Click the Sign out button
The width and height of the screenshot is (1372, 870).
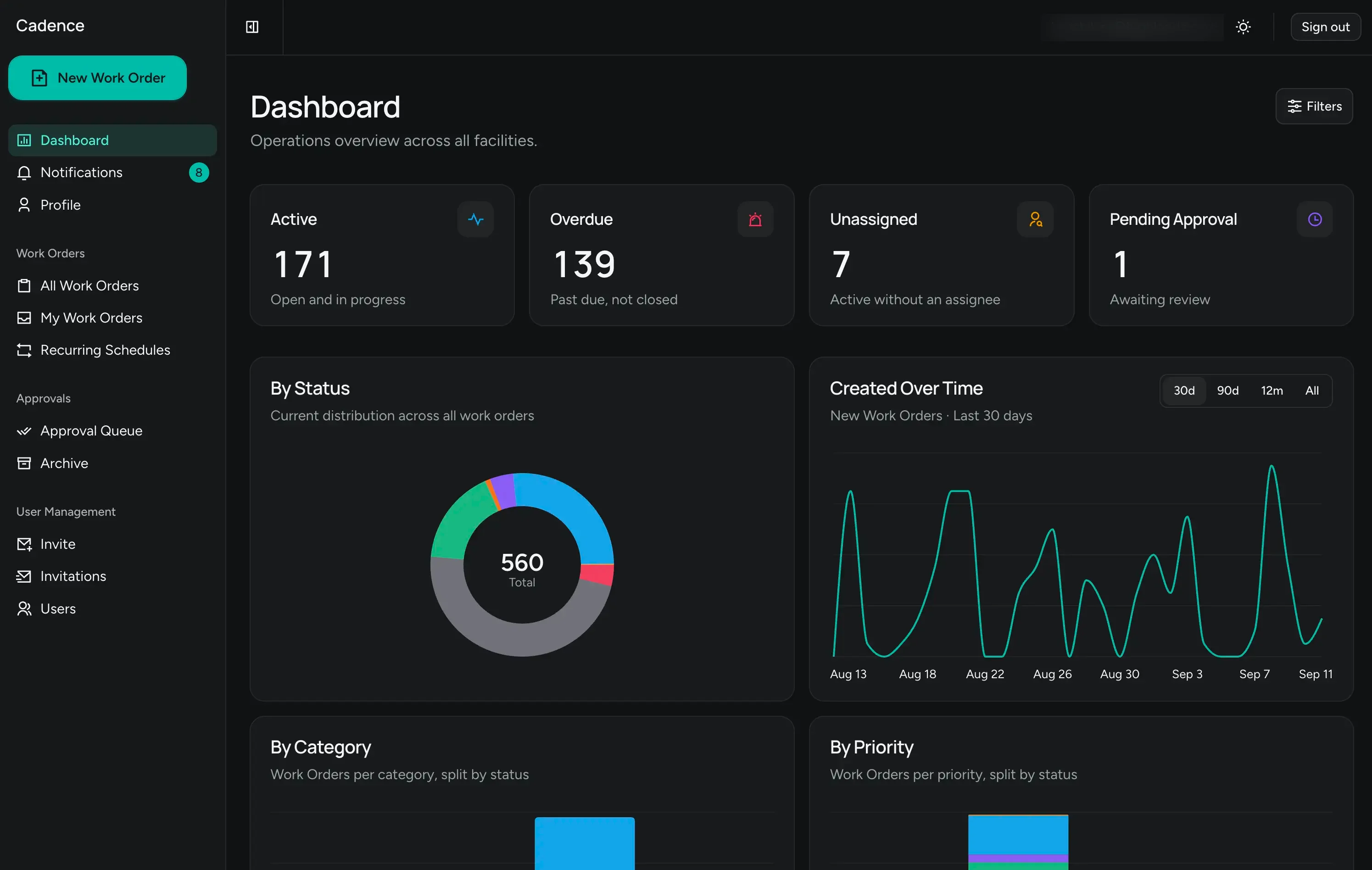click(1325, 27)
